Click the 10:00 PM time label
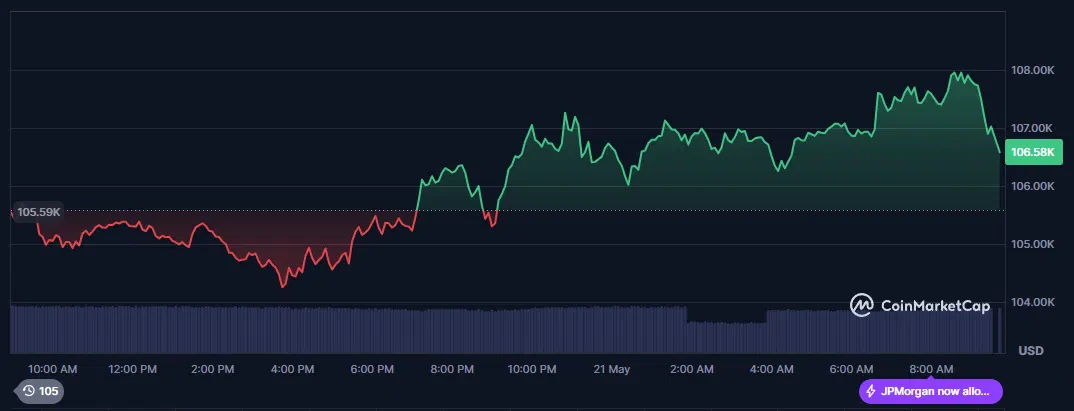This screenshot has width=1074, height=411. pos(532,369)
